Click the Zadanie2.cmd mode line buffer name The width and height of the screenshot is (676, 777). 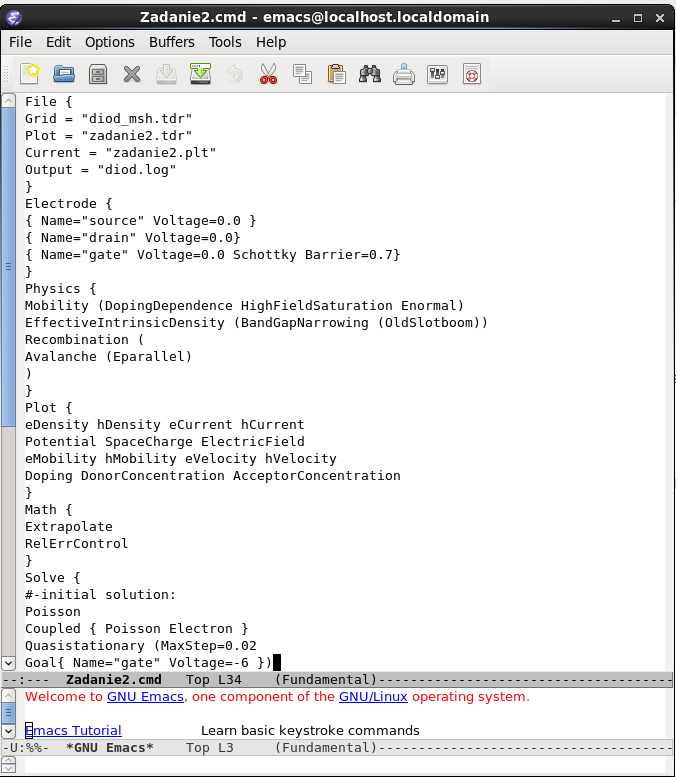tap(113, 679)
